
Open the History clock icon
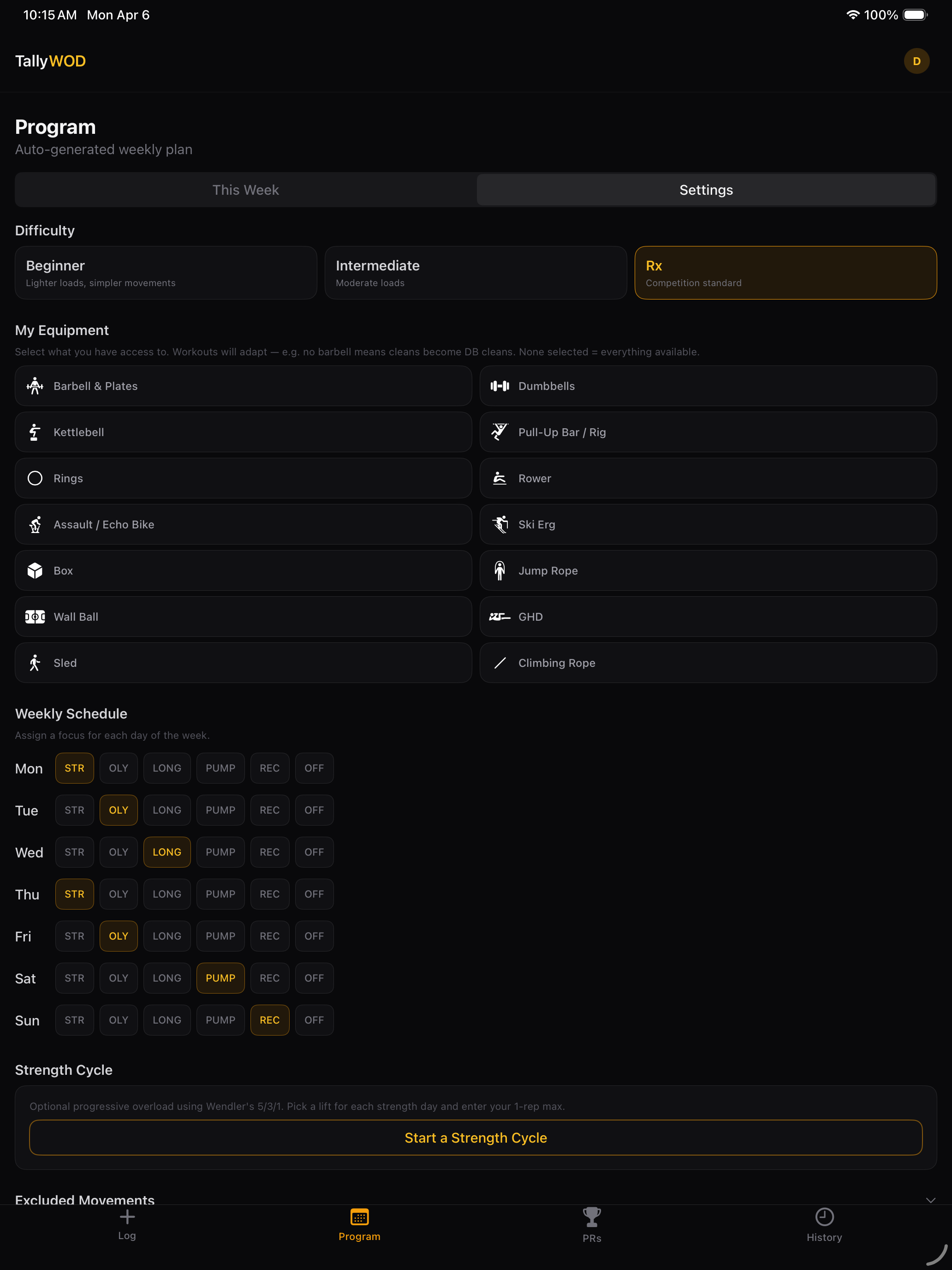click(824, 1216)
